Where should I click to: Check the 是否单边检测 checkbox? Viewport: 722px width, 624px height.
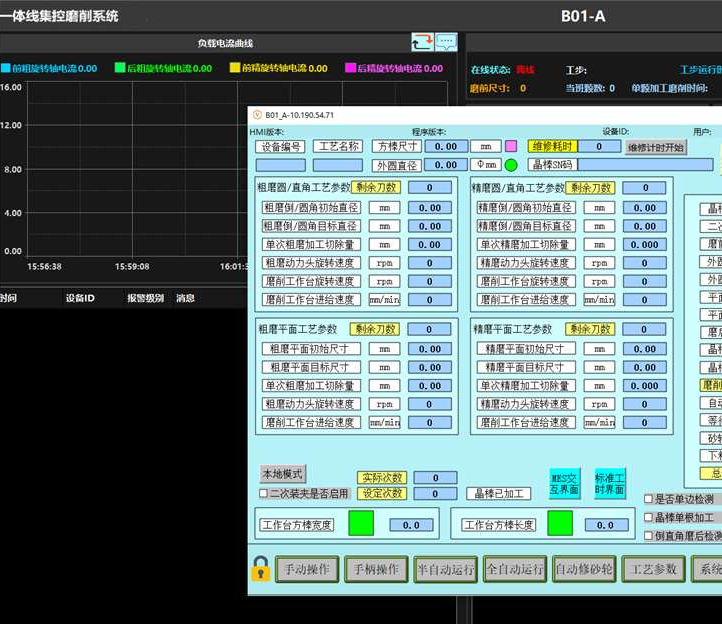648,499
